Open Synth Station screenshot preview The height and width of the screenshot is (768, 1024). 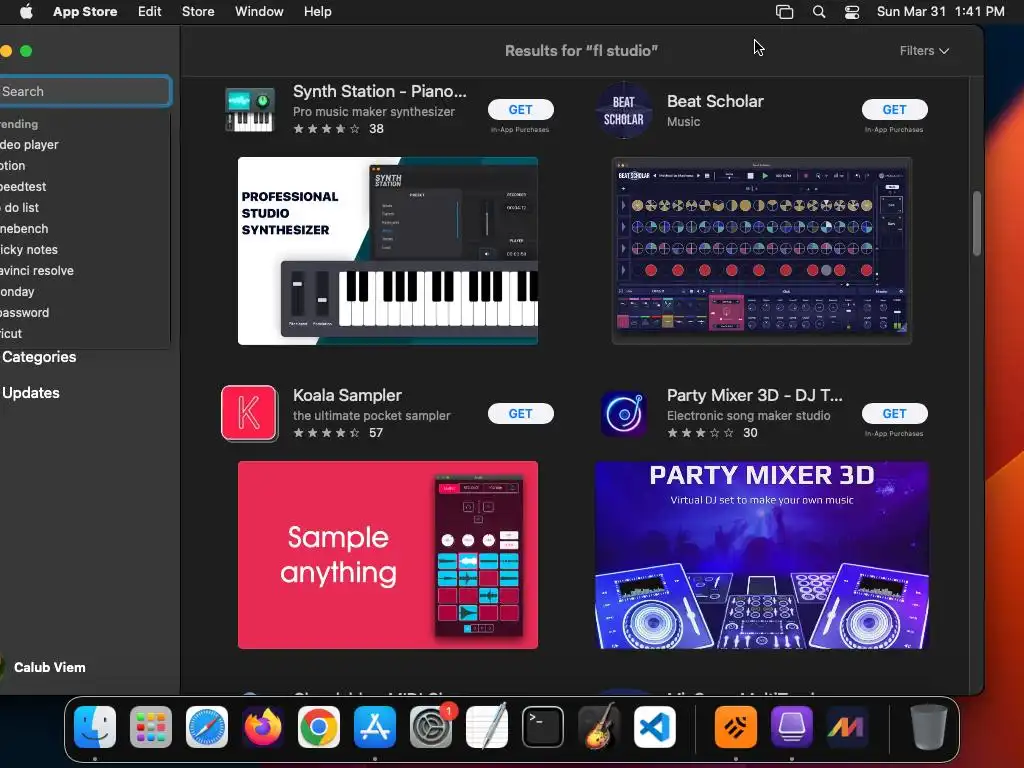(388, 251)
